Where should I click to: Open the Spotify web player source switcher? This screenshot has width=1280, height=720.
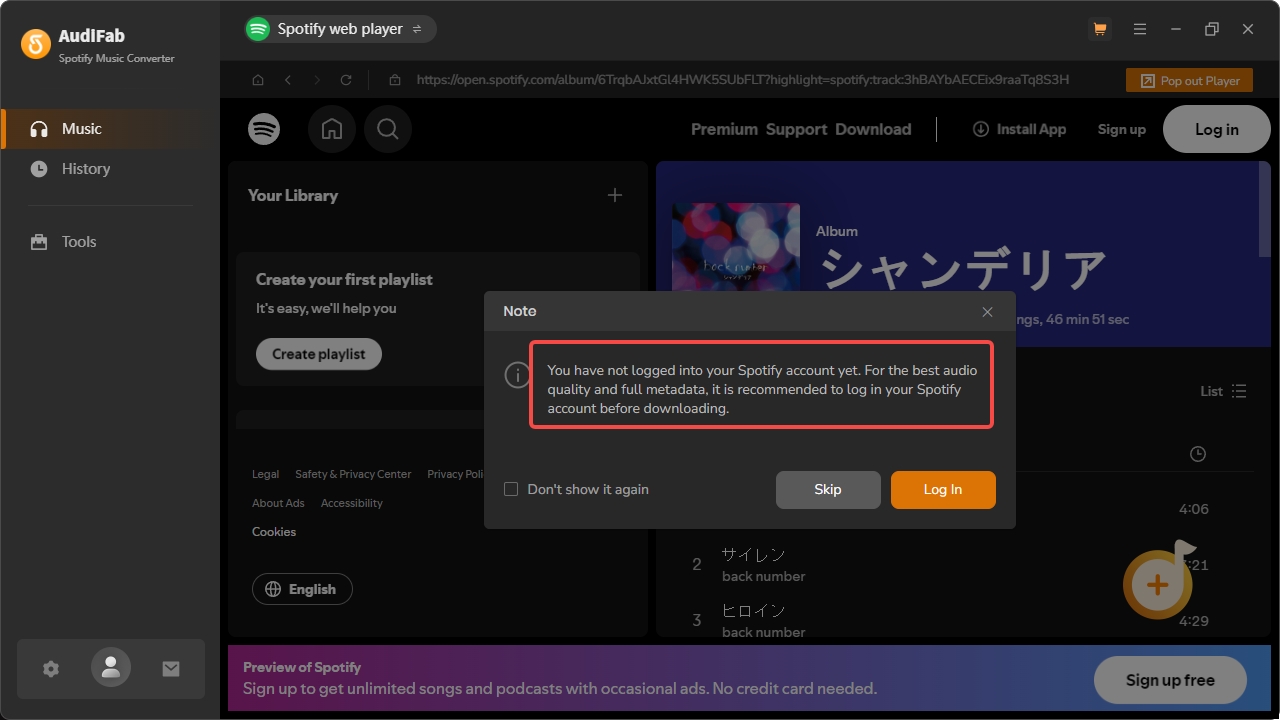point(339,29)
